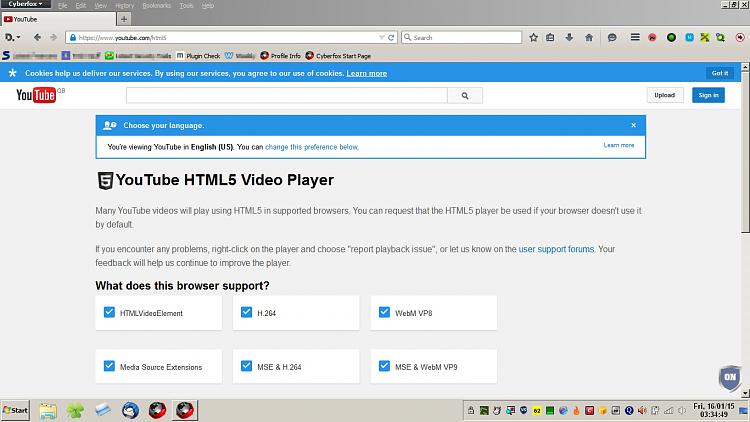Follow the change this preference below link

(311, 147)
